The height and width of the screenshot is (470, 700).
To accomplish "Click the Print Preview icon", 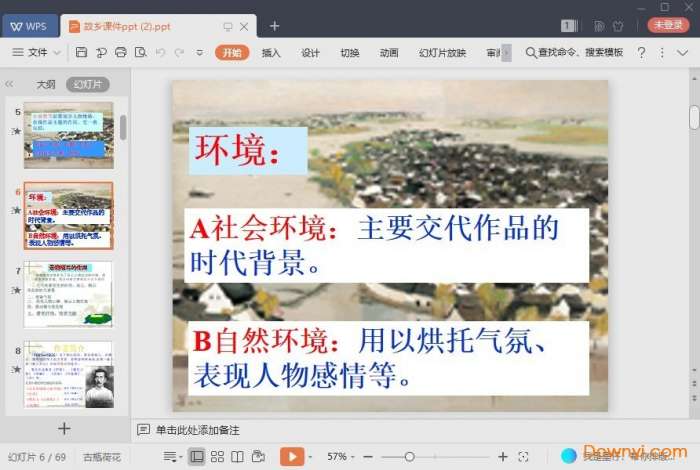I will click(141, 53).
